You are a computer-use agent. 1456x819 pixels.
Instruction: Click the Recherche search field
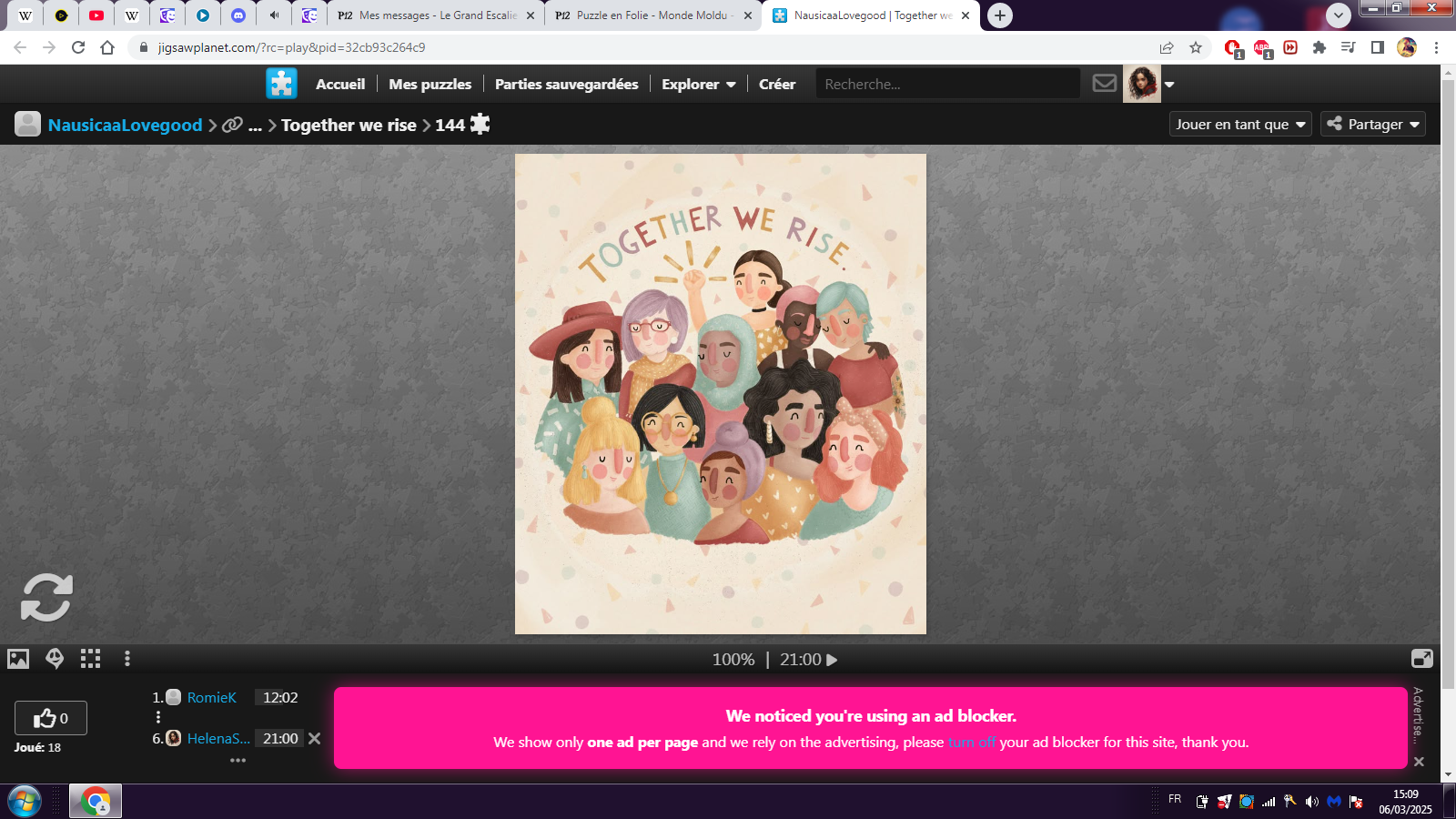946,84
